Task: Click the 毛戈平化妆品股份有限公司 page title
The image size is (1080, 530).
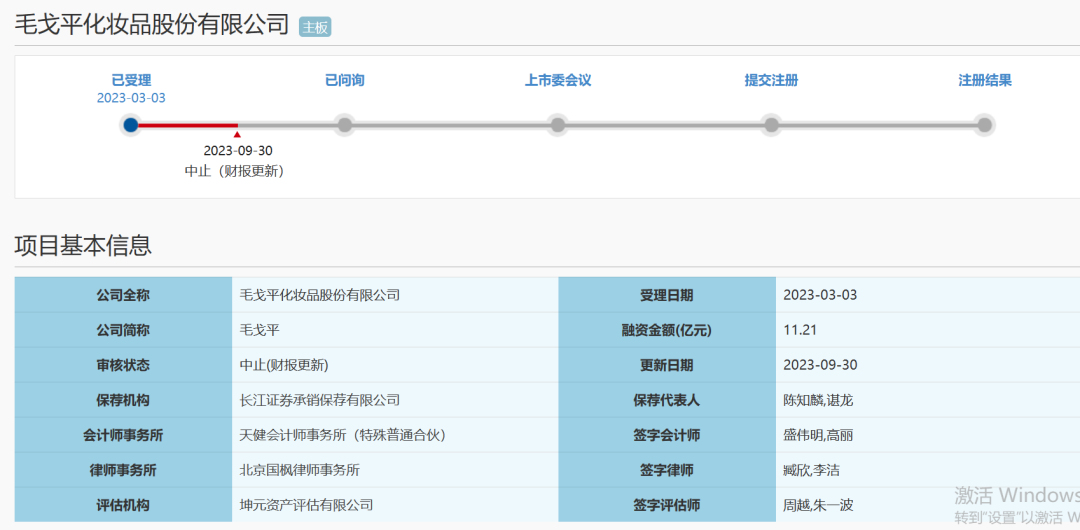Action: coord(152,24)
